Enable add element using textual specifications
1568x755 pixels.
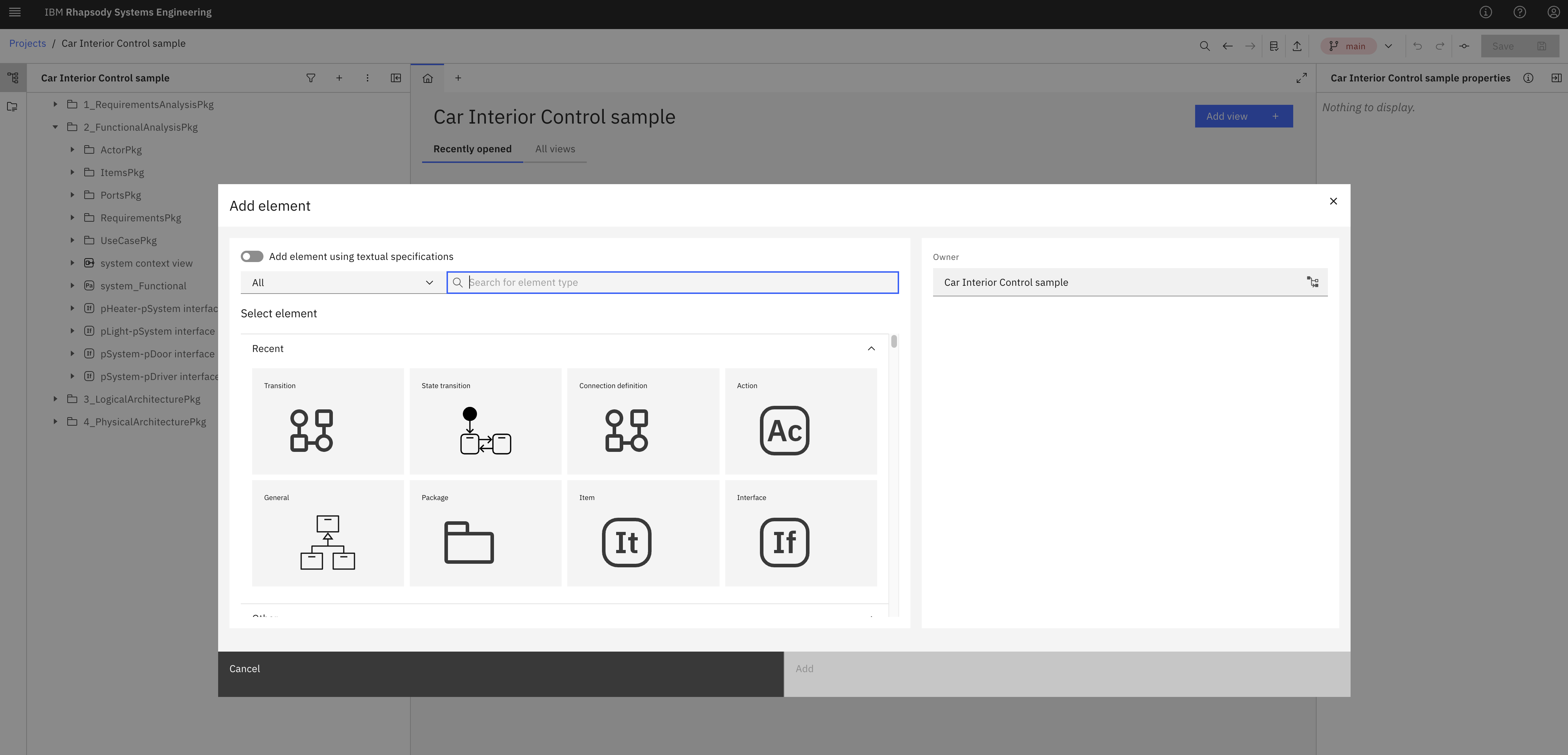(x=252, y=256)
